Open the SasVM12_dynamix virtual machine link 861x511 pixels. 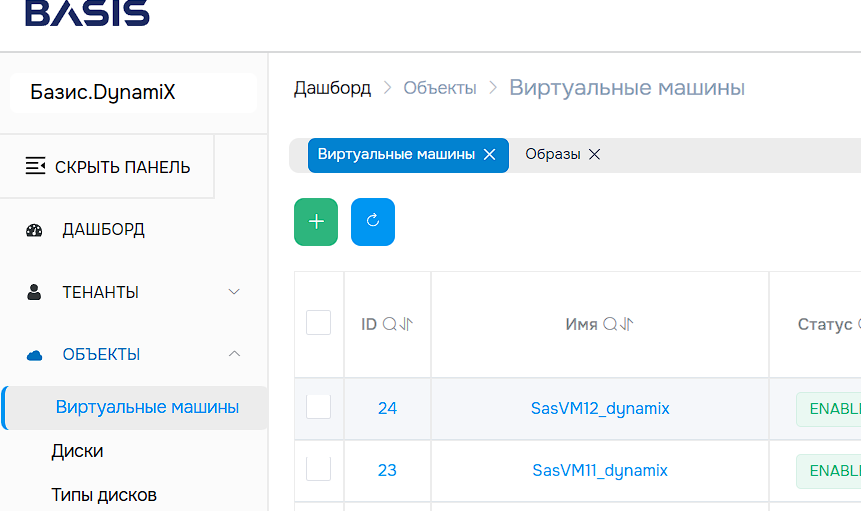[600, 408]
